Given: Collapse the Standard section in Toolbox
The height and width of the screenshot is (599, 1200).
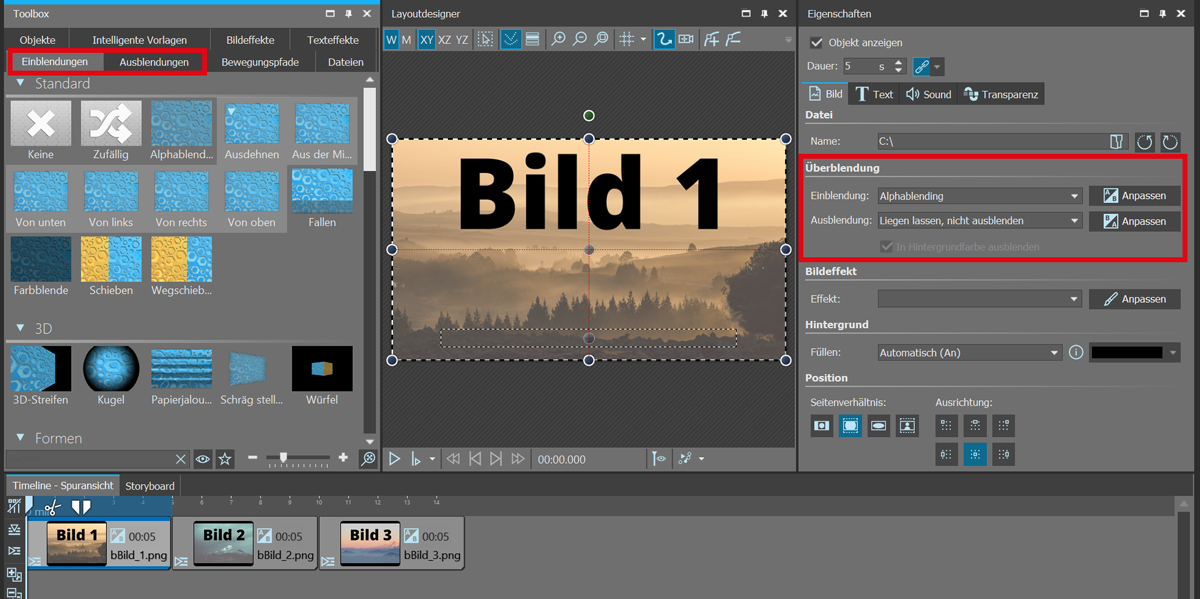Looking at the screenshot, I should pos(20,84).
